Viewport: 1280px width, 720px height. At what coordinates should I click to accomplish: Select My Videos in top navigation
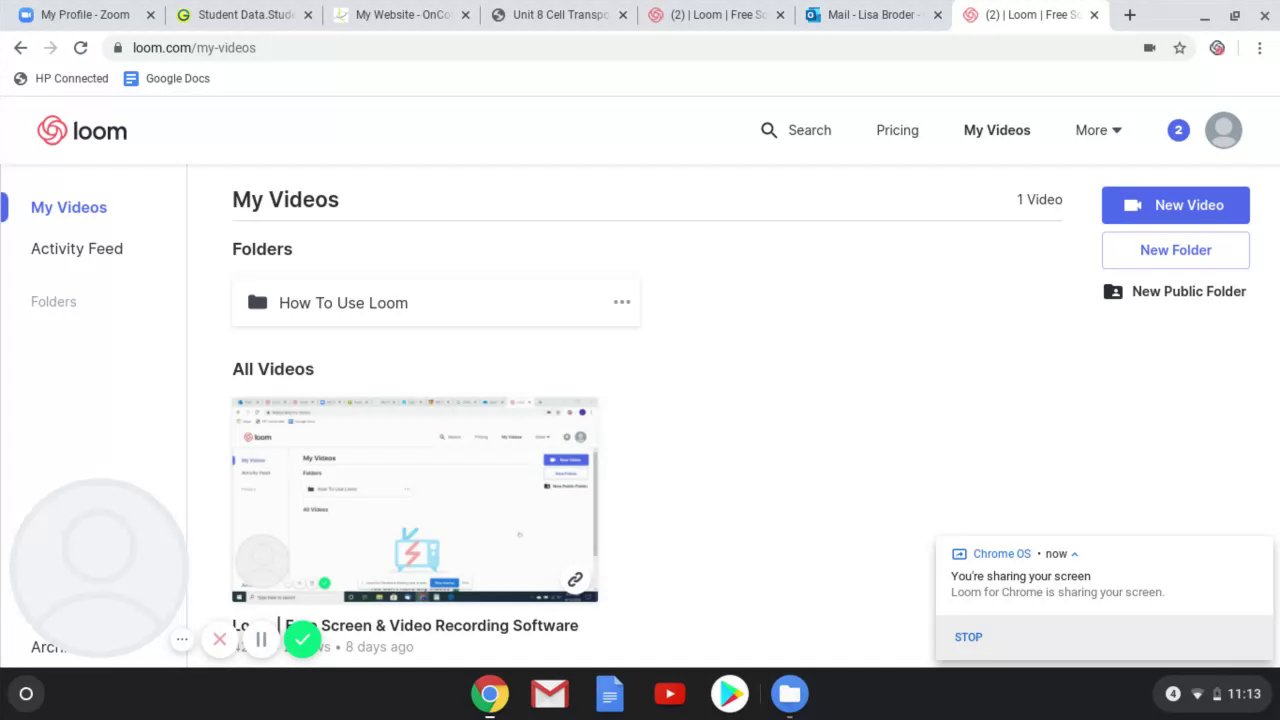997,130
